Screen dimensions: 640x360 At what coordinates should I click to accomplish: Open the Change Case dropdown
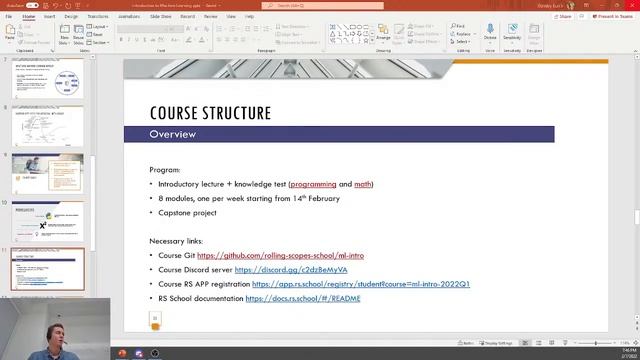pyautogui.click(x=175, y=40)
